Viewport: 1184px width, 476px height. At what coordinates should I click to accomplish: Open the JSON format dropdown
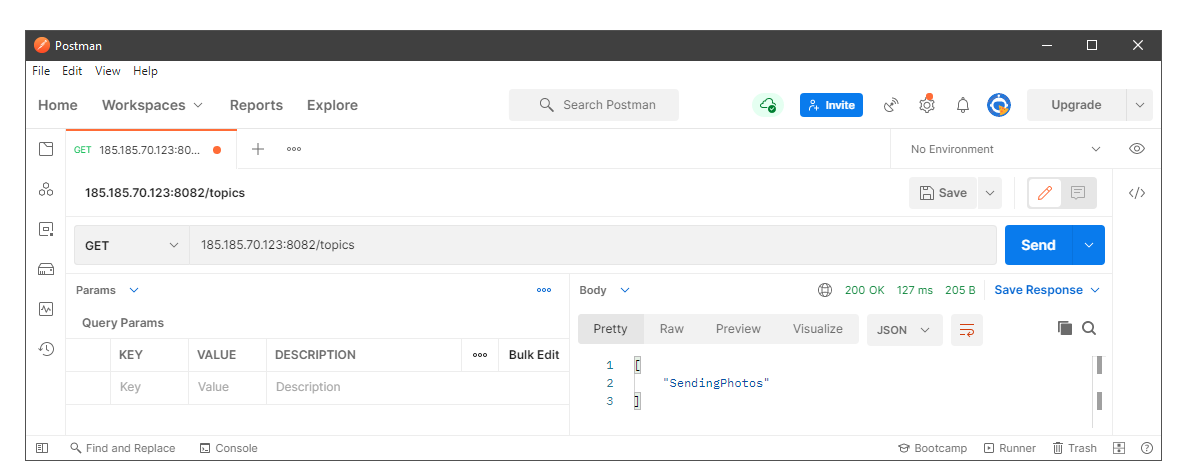[x=904, y=329]
